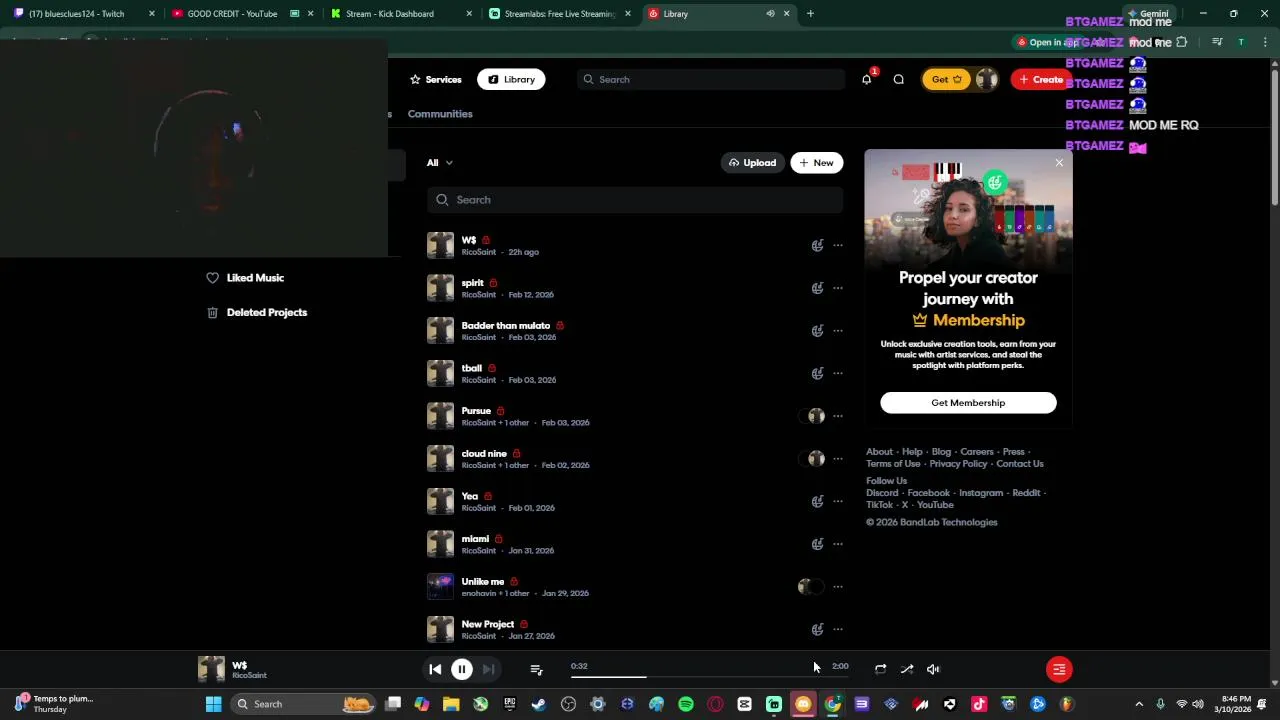Image resolution: width=1280 pixels, height=720 pixels.
Task: Open more options for Badder than mulato
Action: 838,330
